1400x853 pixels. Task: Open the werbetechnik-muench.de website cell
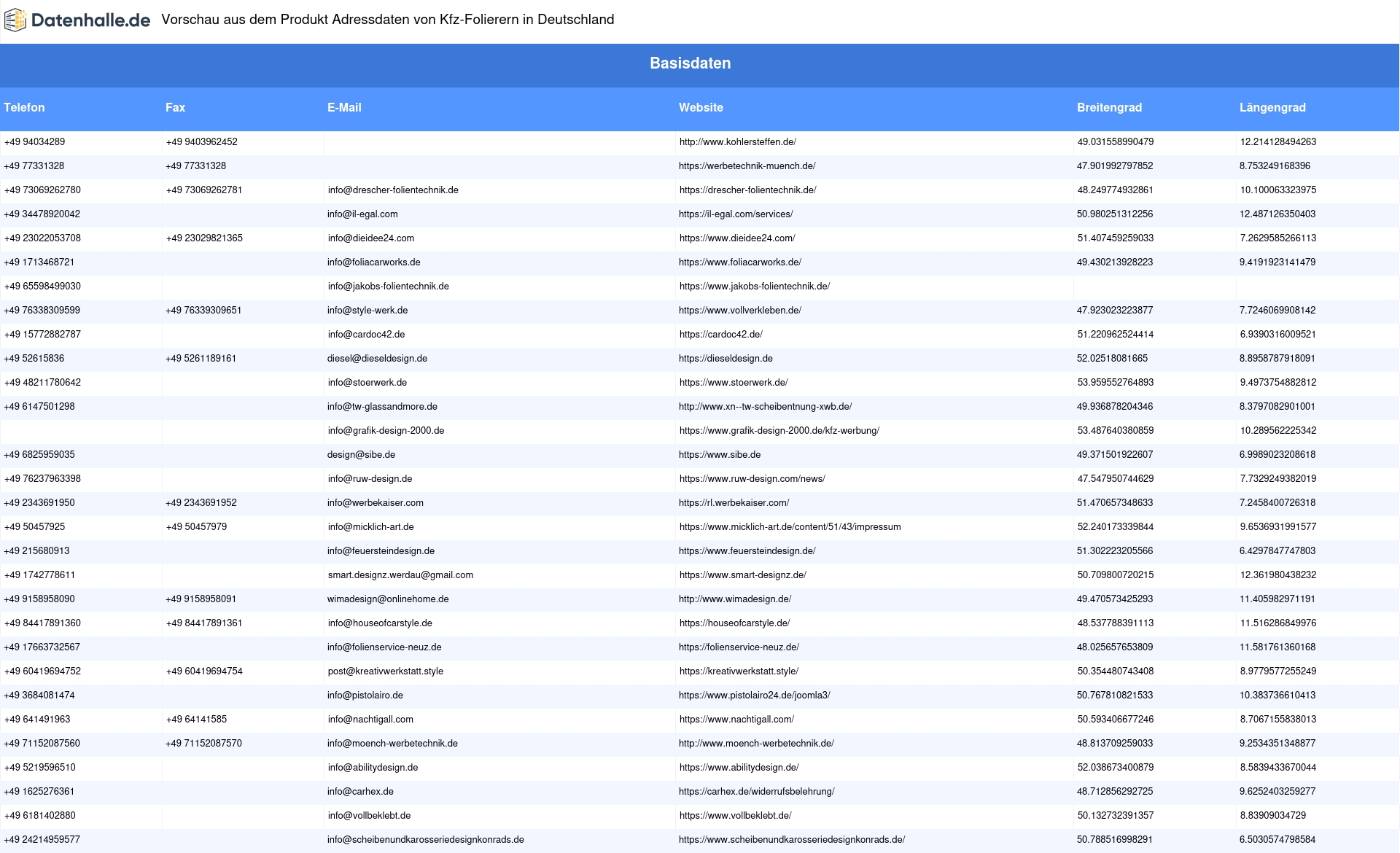point(747,166)
